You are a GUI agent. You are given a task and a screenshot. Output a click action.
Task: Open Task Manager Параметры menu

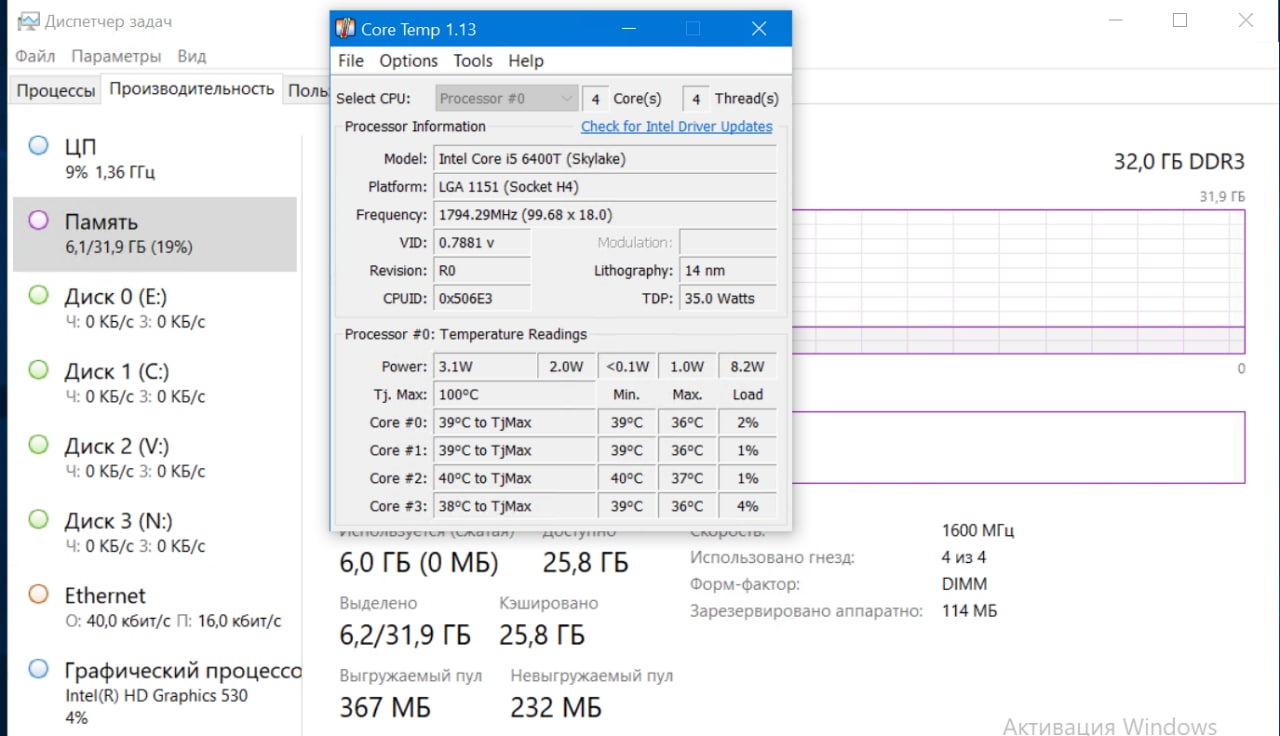pyautogui.click(x=116, y=57)
